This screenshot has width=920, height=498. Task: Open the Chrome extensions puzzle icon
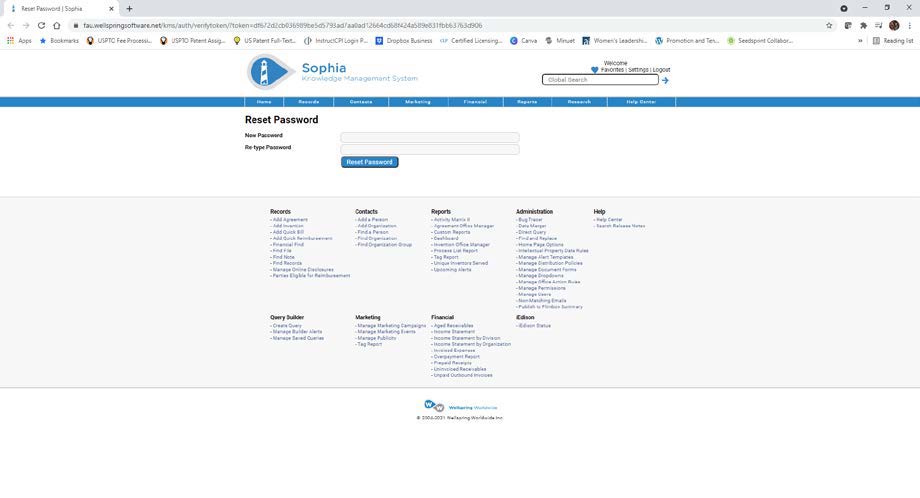[863, 25]
